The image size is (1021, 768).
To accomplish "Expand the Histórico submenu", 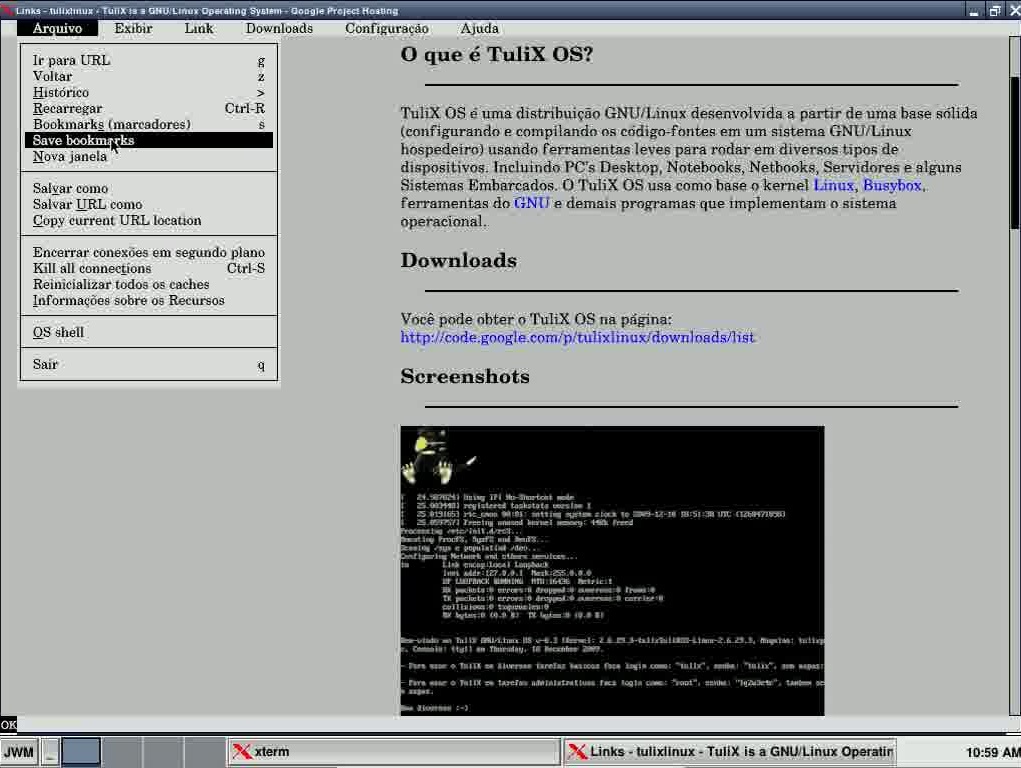I will pyautogui.click(x=148, y=92).
